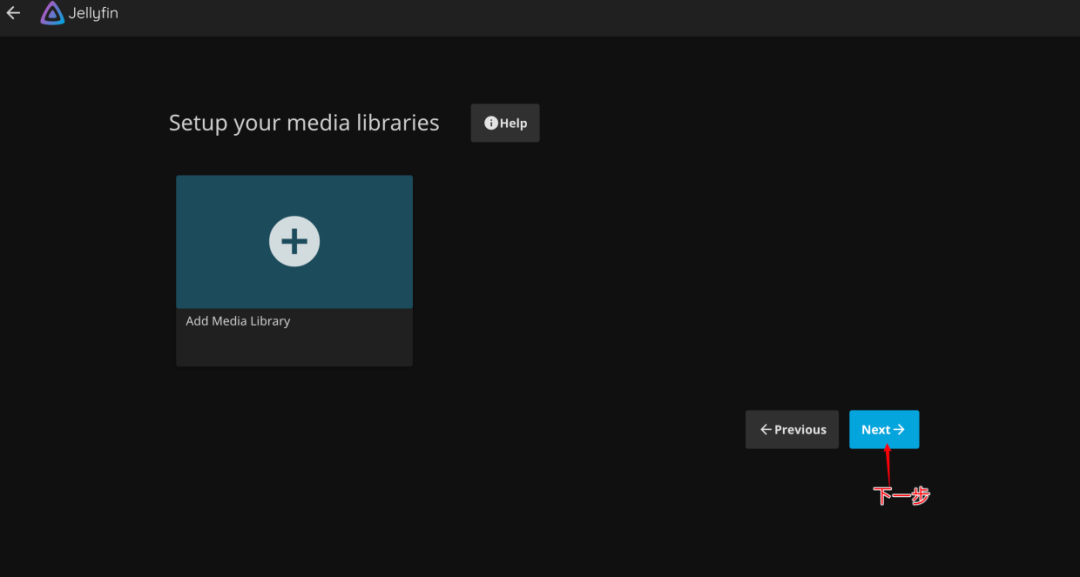The image size is (1080, 577).
Task: Click the 'Setup your media libraries' heading
Action: click(304, 123)
